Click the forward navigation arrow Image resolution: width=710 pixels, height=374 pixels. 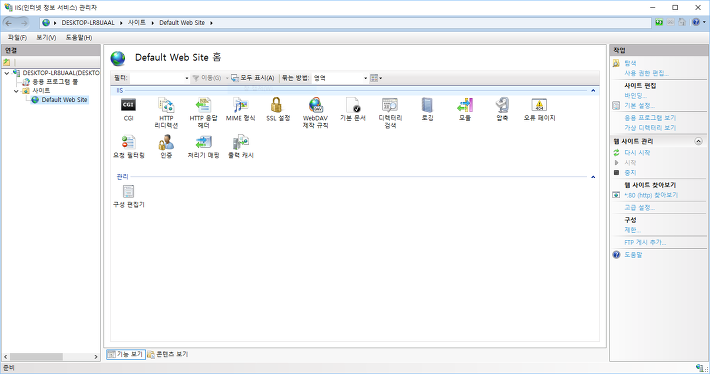coord(24,23)
